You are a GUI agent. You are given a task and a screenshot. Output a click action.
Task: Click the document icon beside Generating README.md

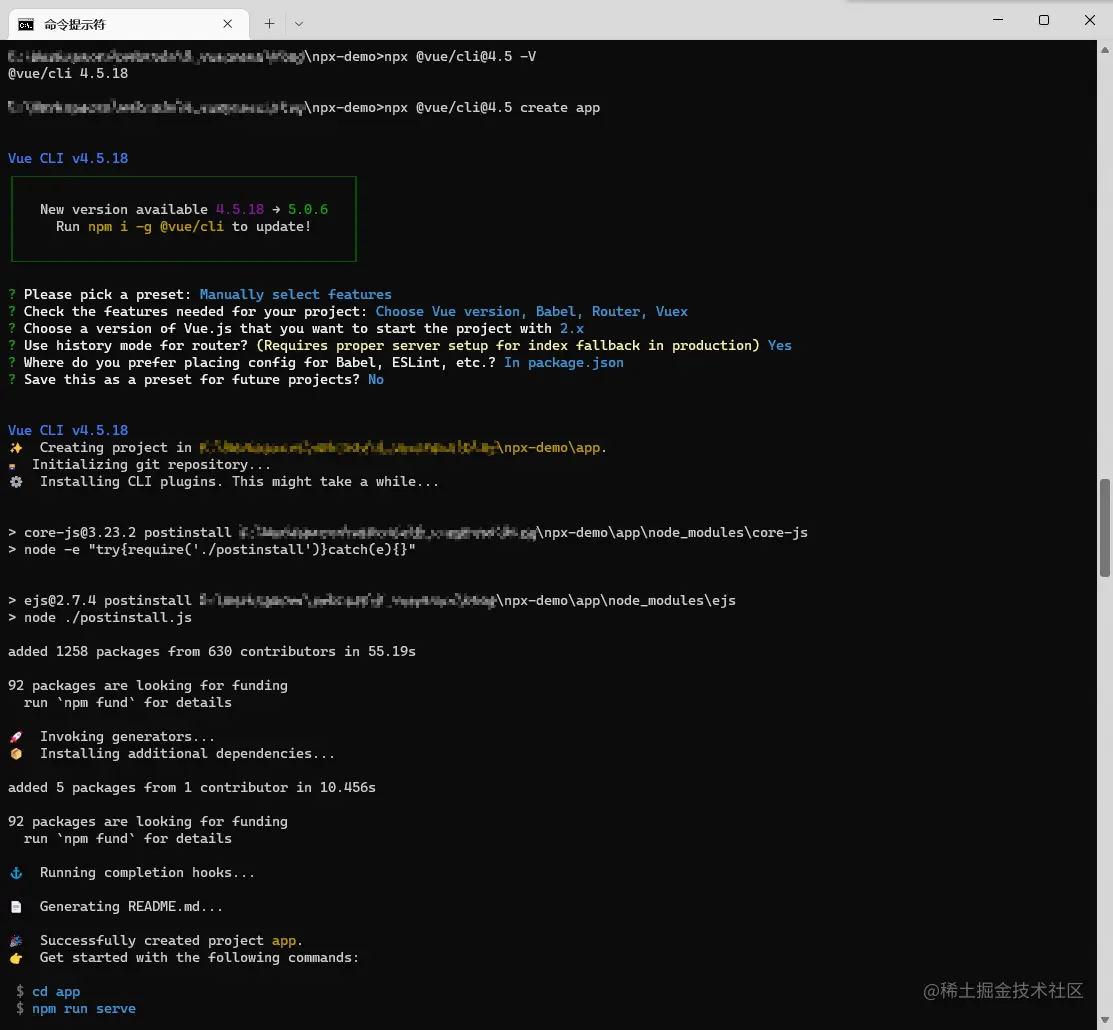[x=16, y=907]
